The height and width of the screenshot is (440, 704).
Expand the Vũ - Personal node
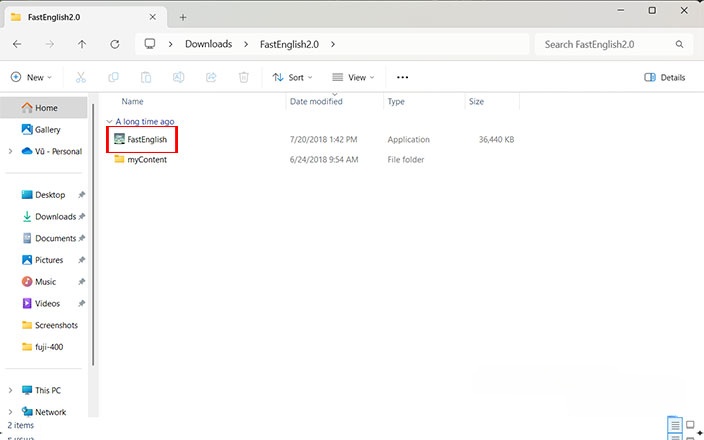[x=10, y=151]
